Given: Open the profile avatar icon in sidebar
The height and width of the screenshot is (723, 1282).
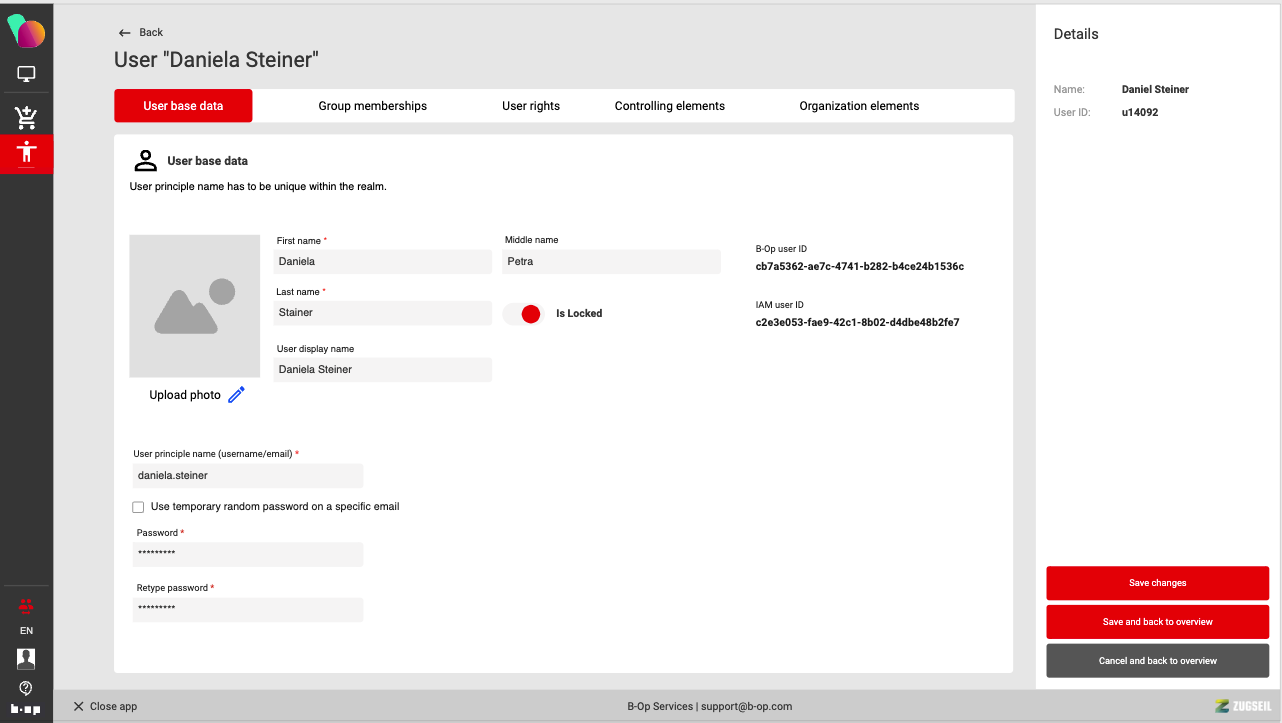Looking at the screenshot, I should (26, 658).
